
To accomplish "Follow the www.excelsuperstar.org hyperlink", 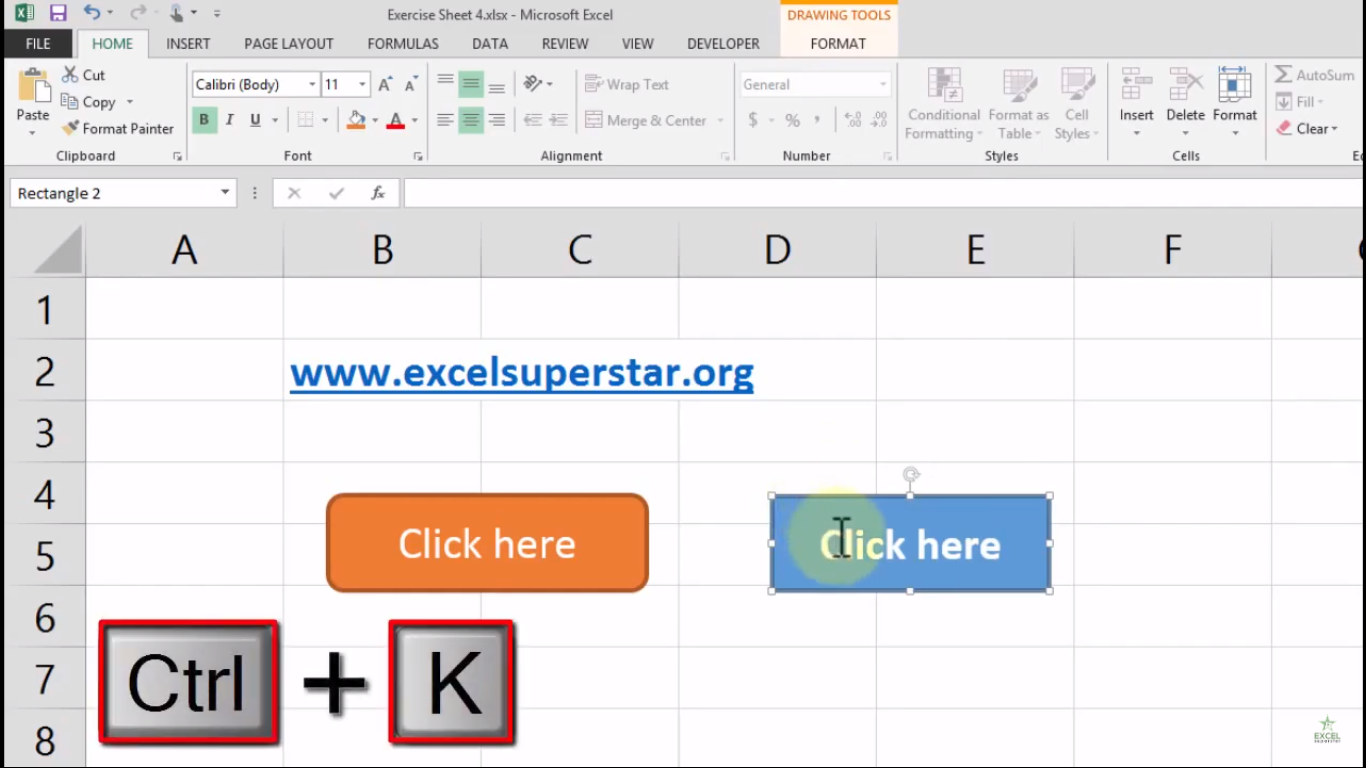I will 522,372.
